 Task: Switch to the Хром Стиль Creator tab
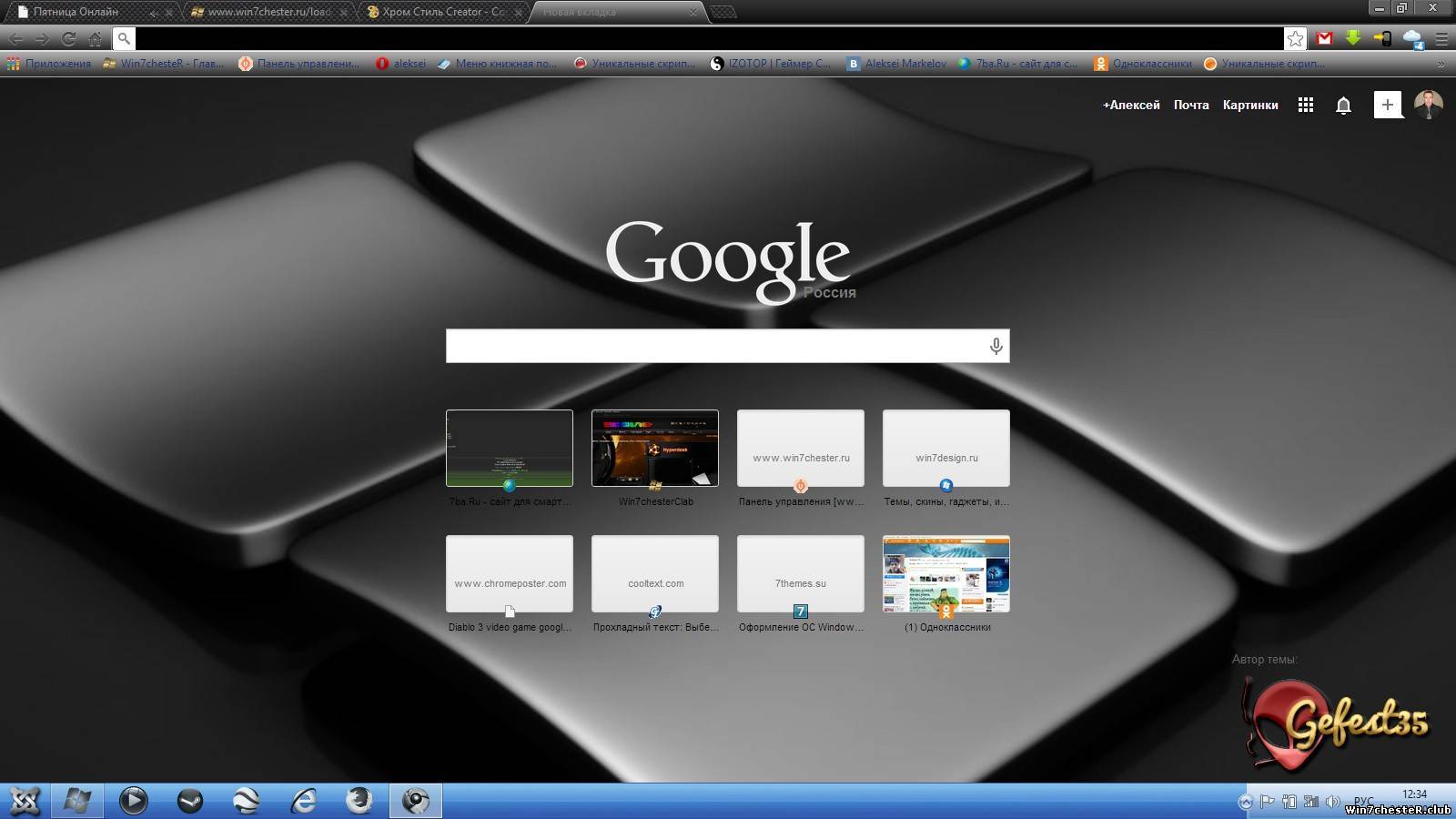444,12
